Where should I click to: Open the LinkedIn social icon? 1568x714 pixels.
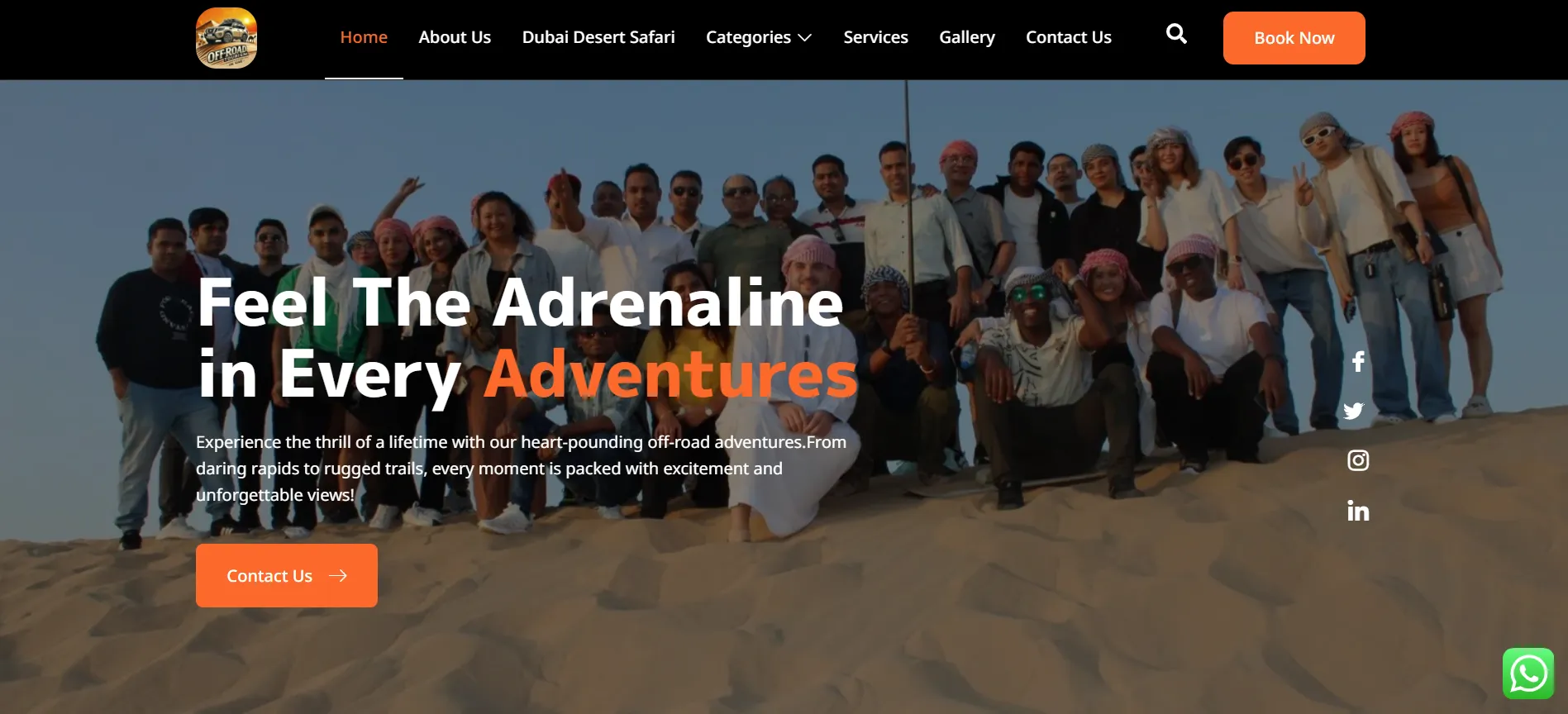1358,511
